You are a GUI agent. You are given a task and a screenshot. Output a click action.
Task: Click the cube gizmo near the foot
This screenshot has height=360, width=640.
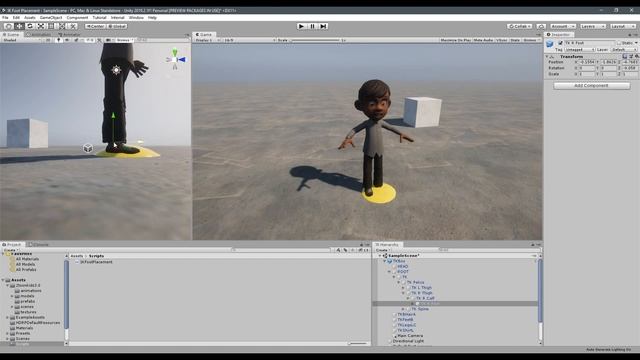click(88, 148)
